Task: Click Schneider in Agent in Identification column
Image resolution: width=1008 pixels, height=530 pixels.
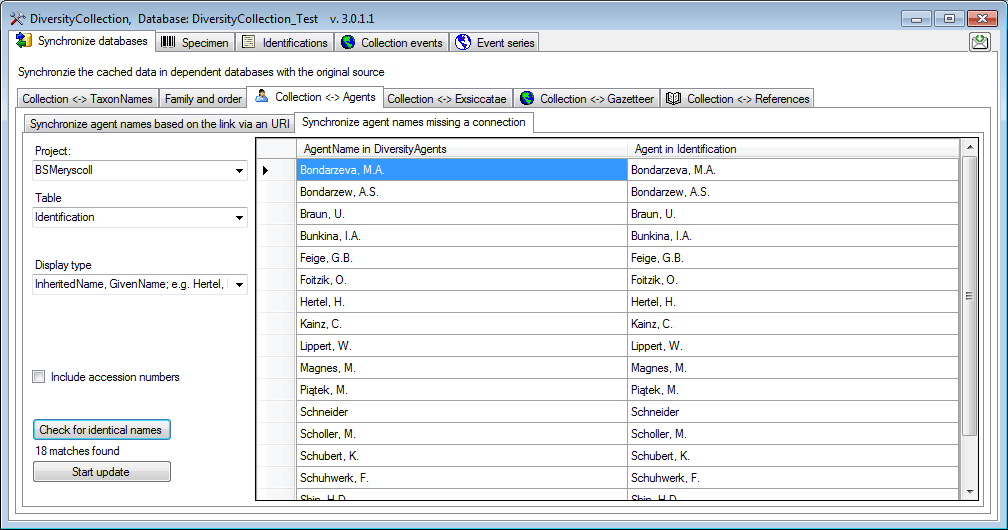Action: pyautogui.click(x=793, y=412)
